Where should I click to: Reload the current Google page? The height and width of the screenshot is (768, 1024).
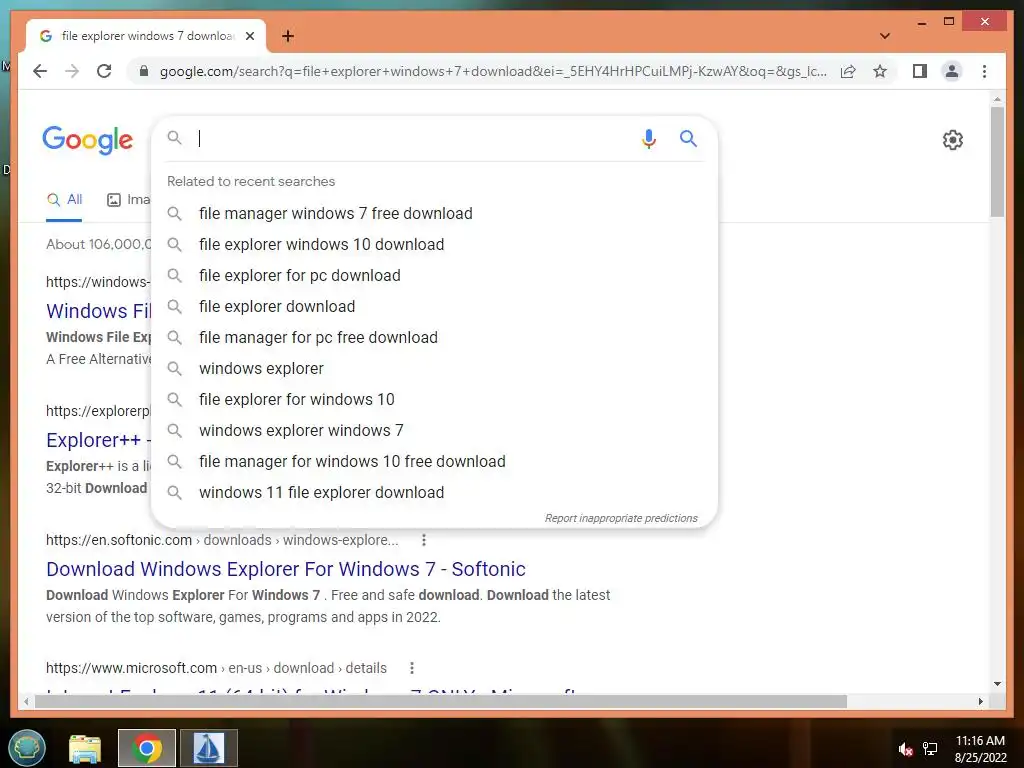click(104, 71)
